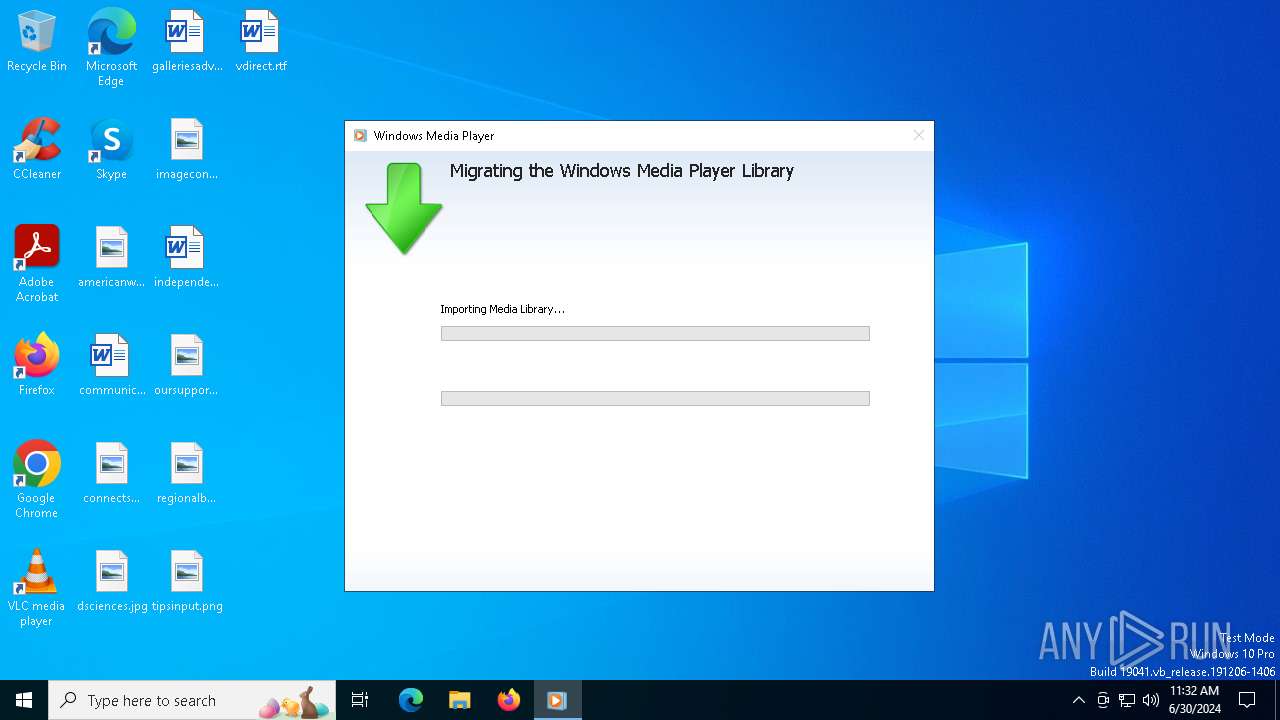1280x720 pixels.
Task: Click the second overall progress bar
Action: [655, 398]
